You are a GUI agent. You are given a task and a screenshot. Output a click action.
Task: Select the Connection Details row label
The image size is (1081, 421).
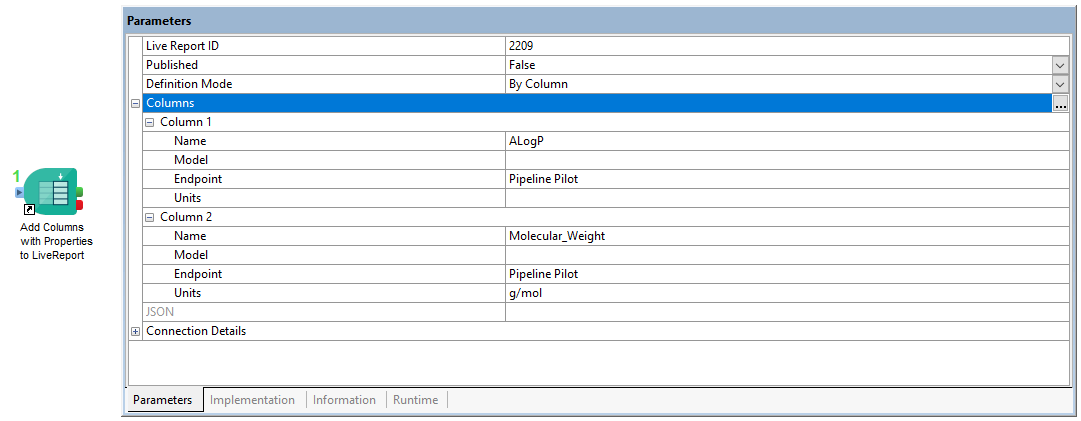pos(196,331)
